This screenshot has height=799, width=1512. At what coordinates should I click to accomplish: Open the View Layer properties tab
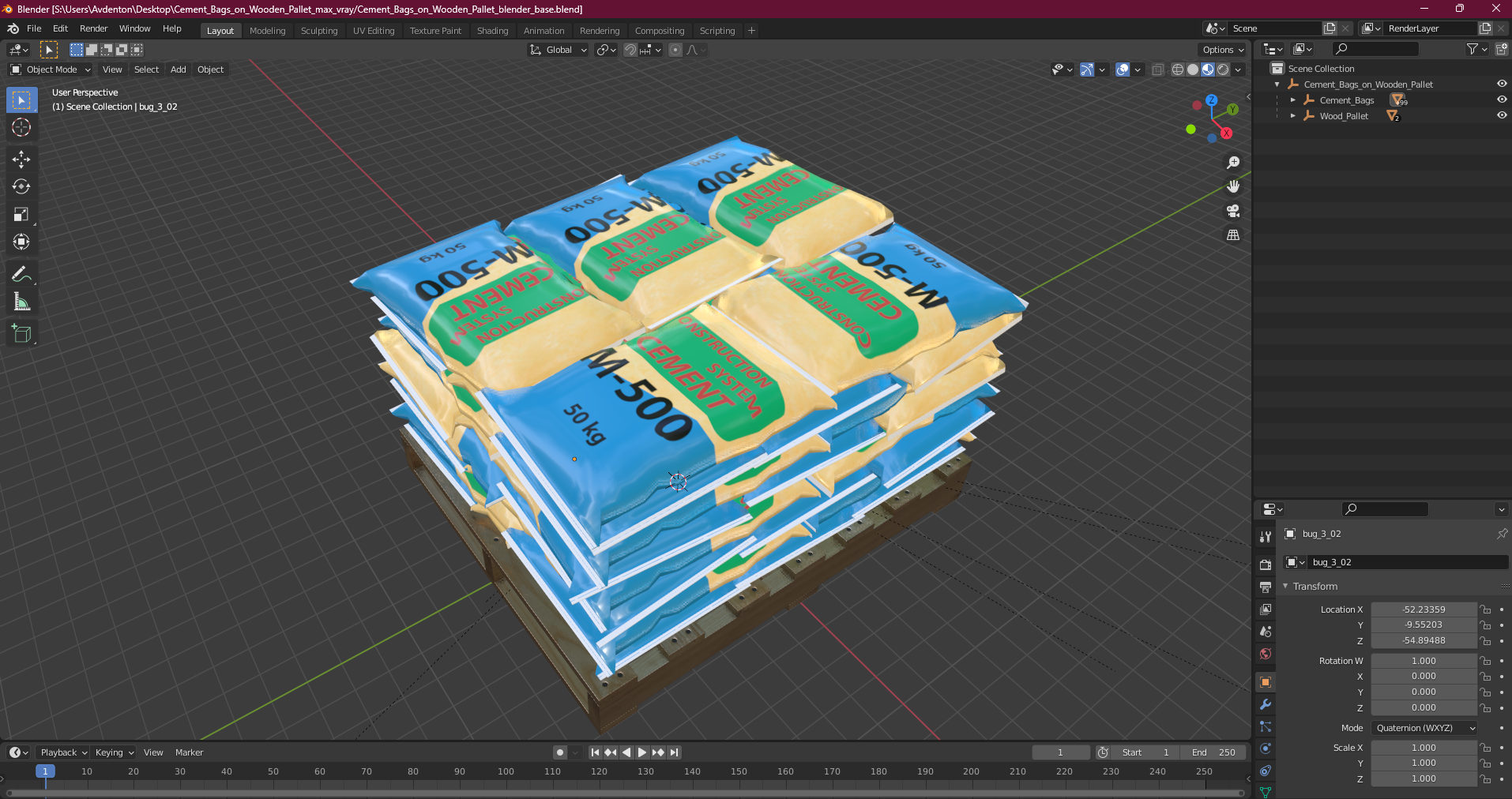pyautogui.click(x=1265, y=609)
